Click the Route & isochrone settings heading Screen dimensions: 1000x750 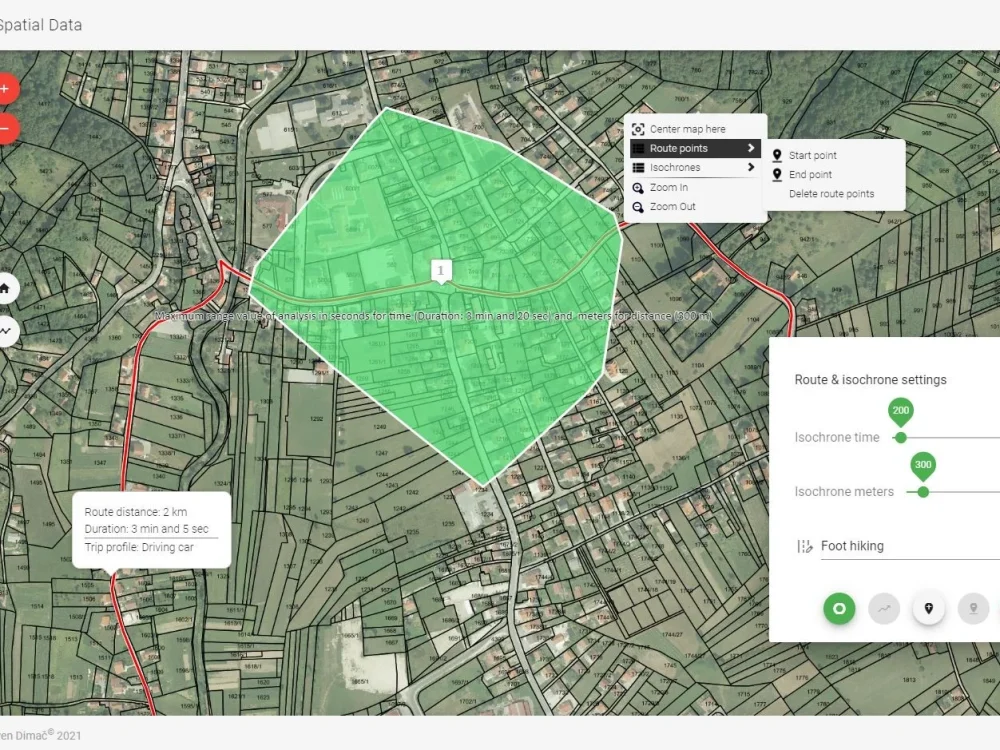870,379
